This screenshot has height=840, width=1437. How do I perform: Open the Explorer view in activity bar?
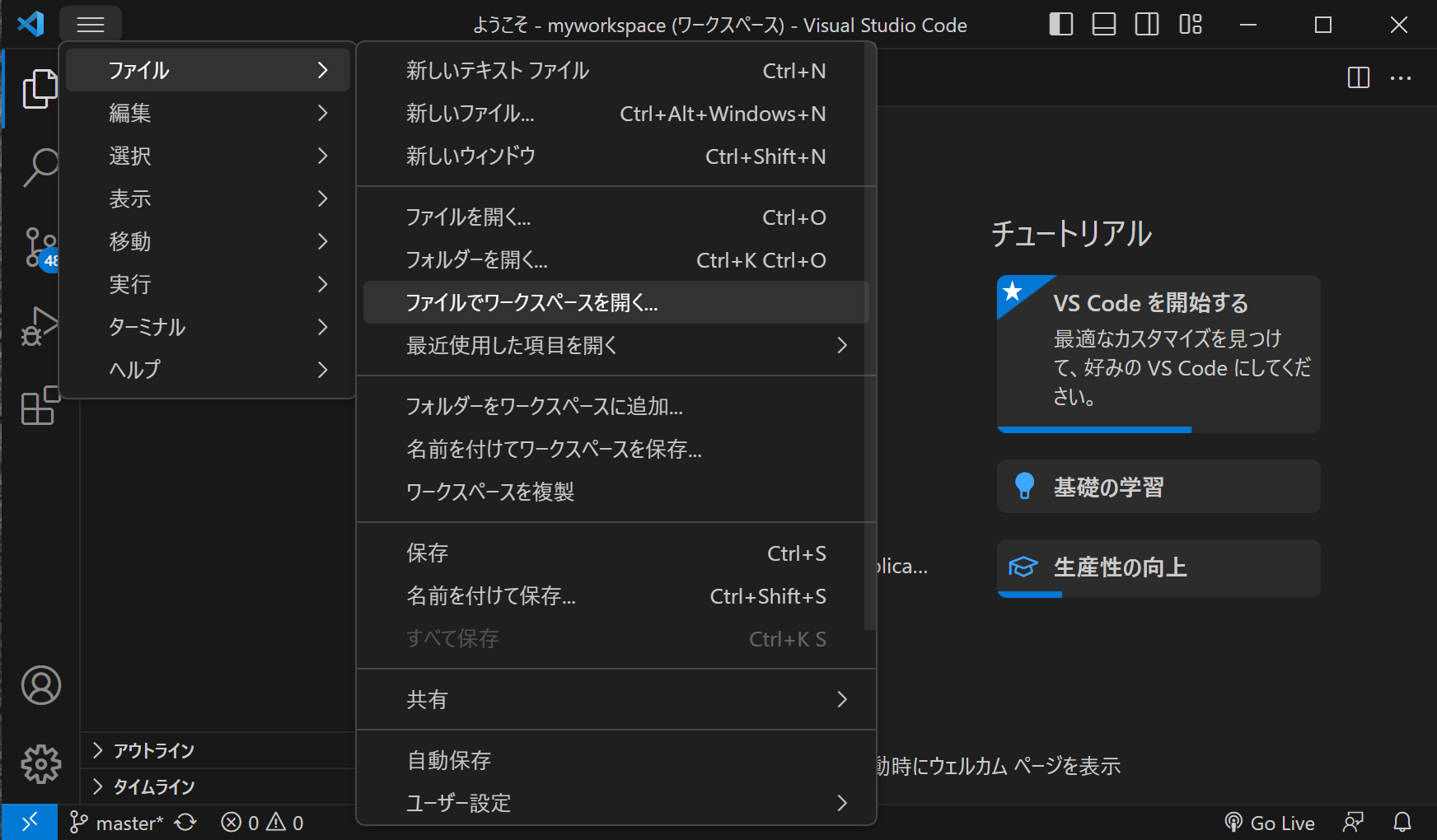tap(40, 89)
